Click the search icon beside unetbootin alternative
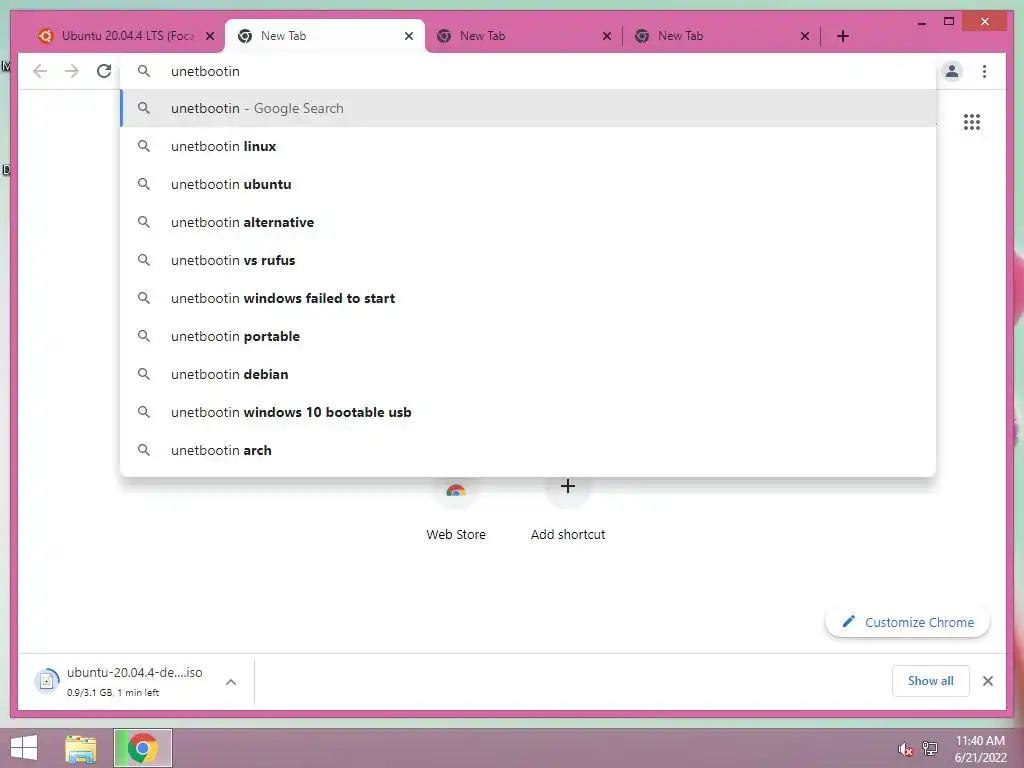 pos(144,222)
